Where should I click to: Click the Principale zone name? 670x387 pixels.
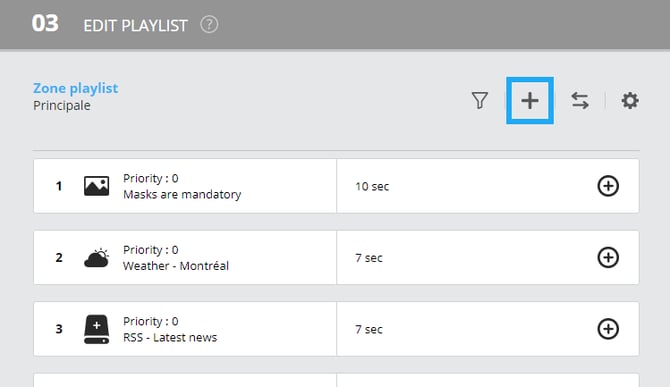pos(62,106)
